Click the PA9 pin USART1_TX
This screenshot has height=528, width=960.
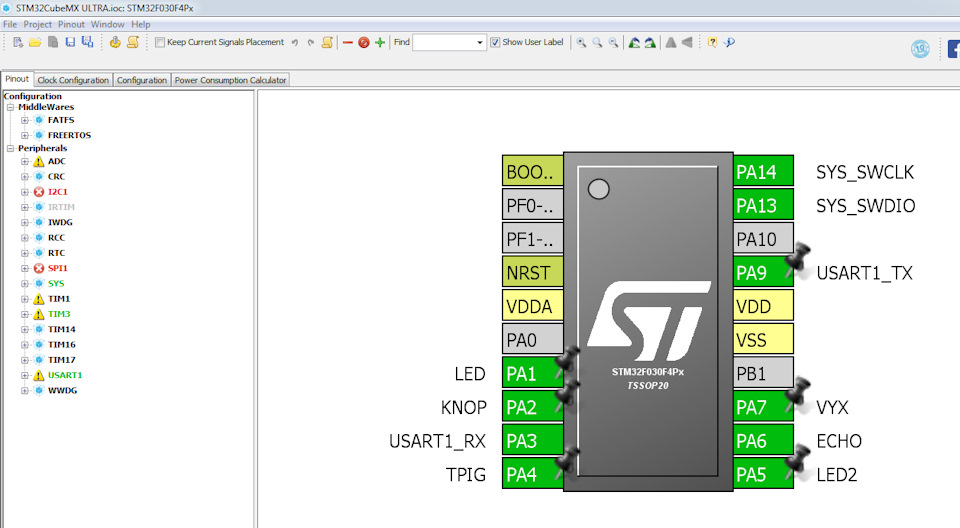pyautogui.click(x=763, y=273)
